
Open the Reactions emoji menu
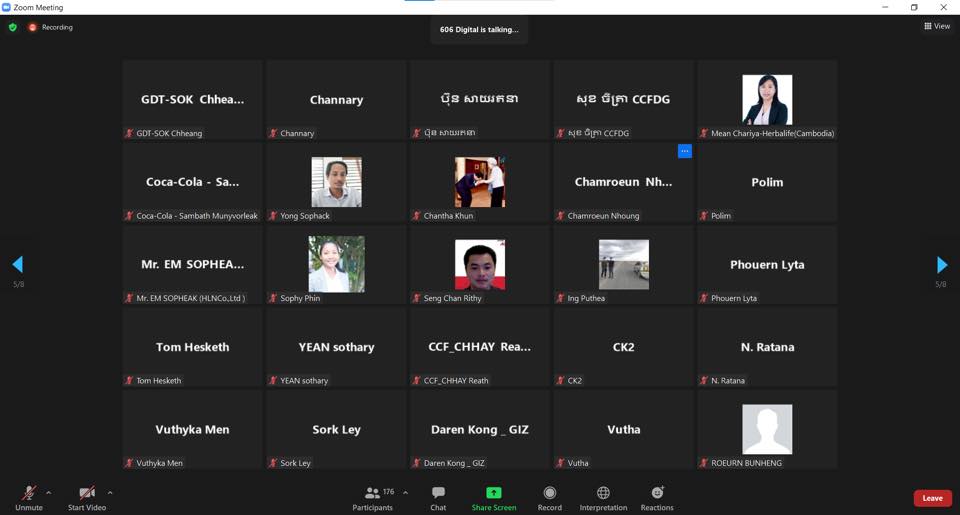point(657,497)
